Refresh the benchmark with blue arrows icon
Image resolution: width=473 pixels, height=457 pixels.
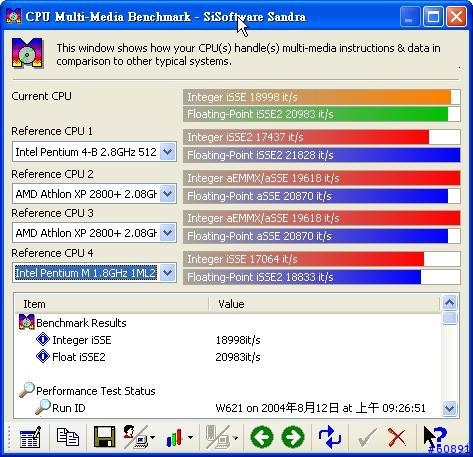[x=330, y=437]
